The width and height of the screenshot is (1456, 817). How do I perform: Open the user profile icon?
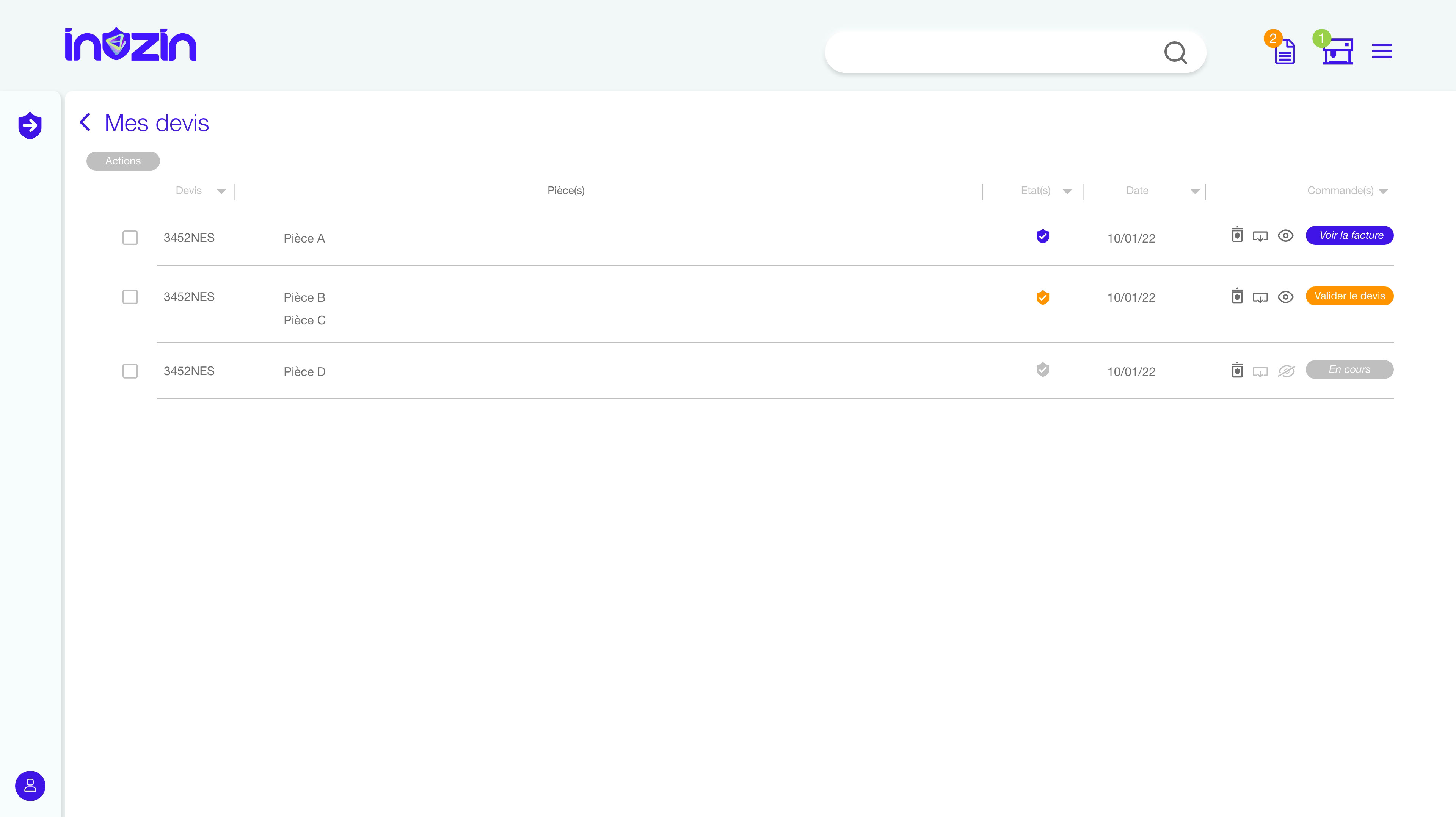click(x=30, y=786)
